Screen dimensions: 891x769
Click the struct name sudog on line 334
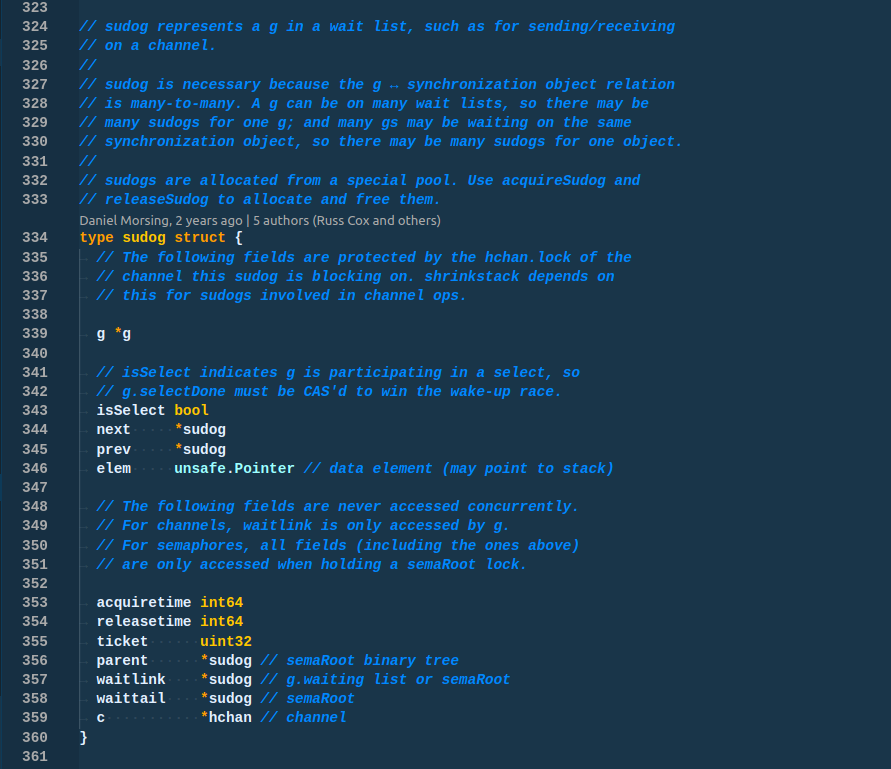click(x=144, y=238)
